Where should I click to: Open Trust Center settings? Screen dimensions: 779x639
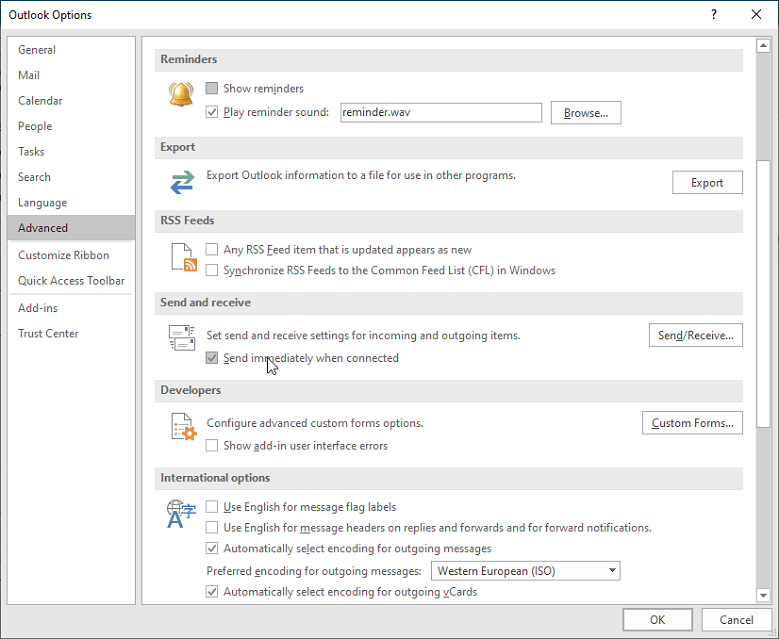pos(71,333)
